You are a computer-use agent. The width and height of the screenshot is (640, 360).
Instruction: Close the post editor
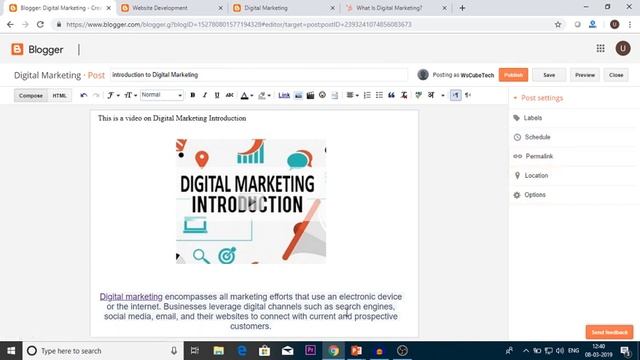(616, 75)
